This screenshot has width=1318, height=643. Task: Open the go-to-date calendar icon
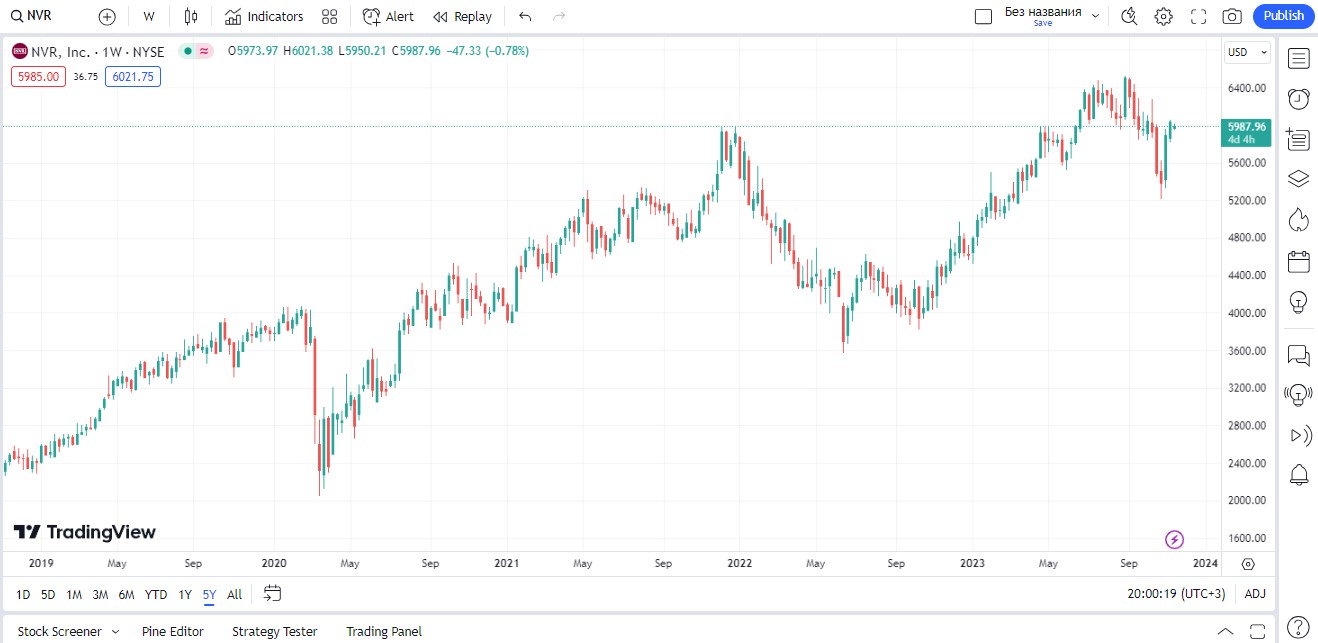click(x=272, y=594)
